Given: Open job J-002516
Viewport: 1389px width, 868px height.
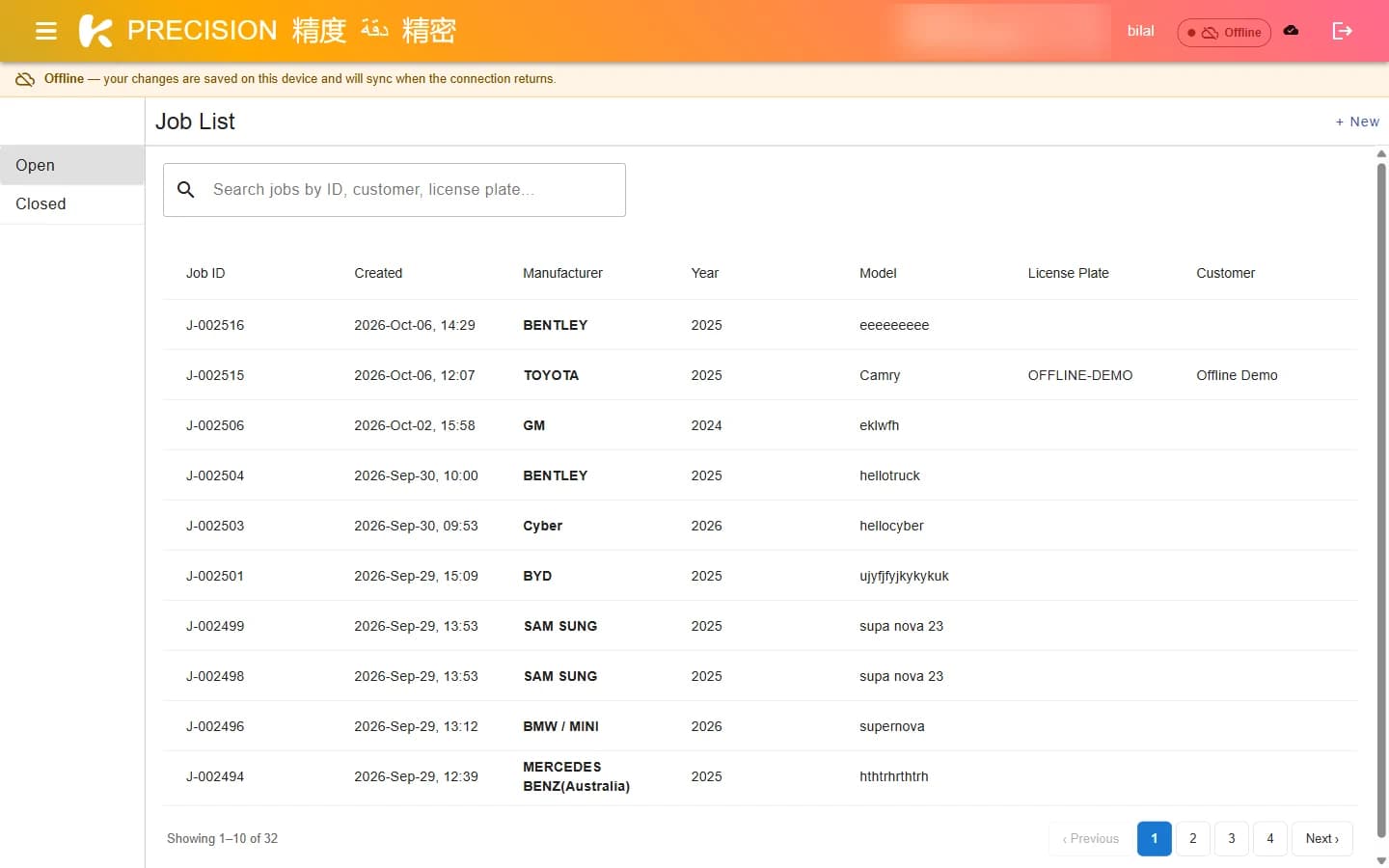Looking at the screenshot, I should tap(760, 325).
